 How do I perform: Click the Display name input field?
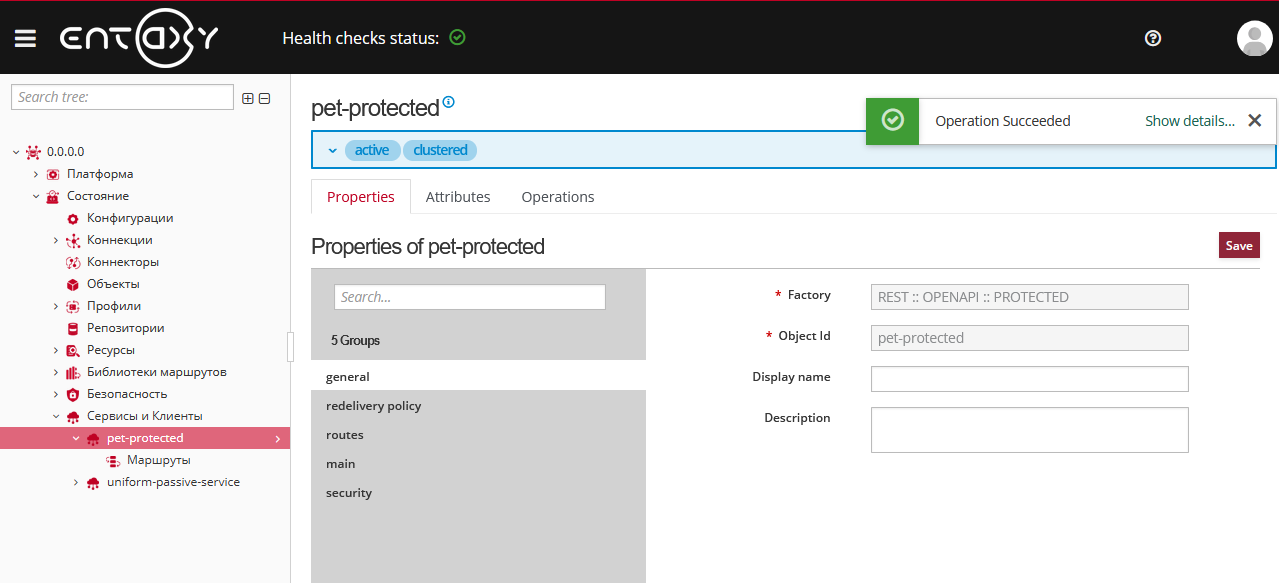(1029, 379)
